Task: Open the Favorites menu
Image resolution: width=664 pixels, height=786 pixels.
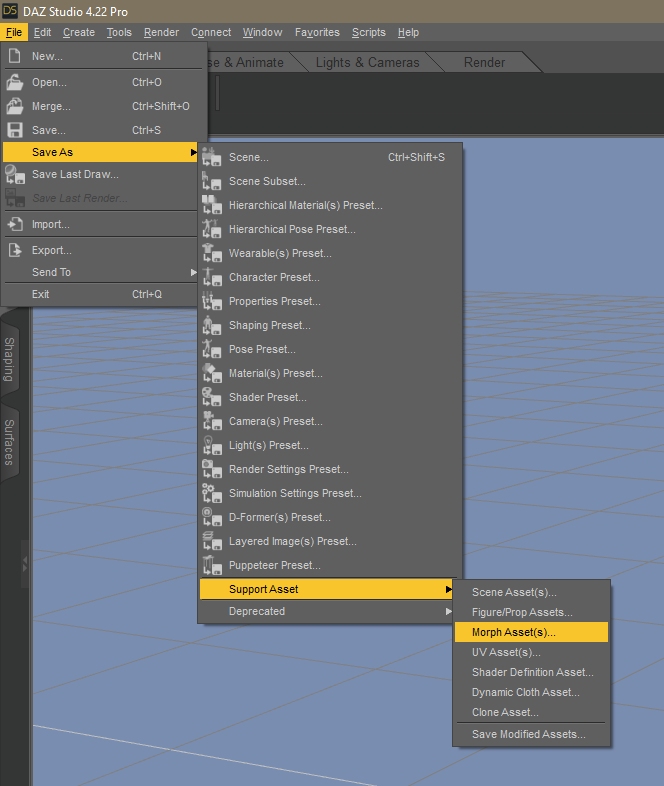Action: point(317,33)
